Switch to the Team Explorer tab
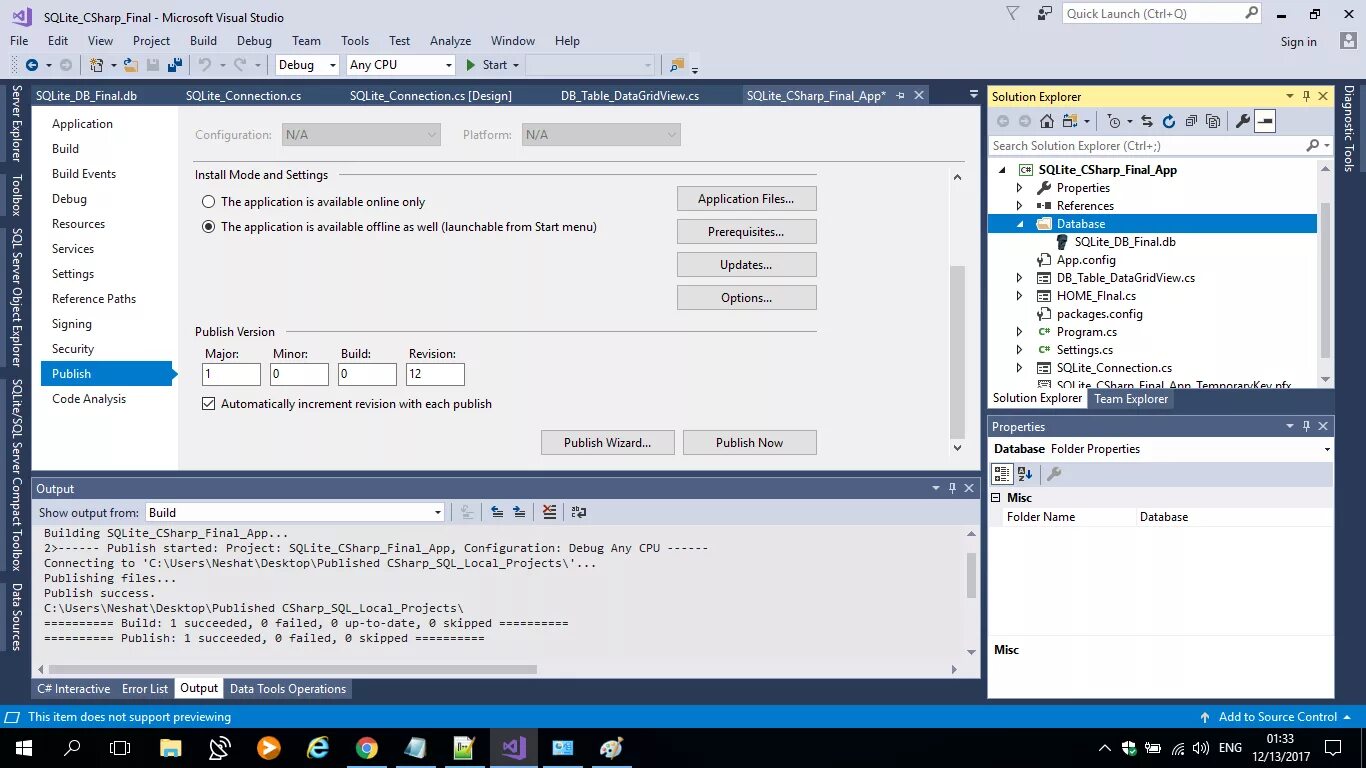1366x768 pixels. coord(1131,398)
